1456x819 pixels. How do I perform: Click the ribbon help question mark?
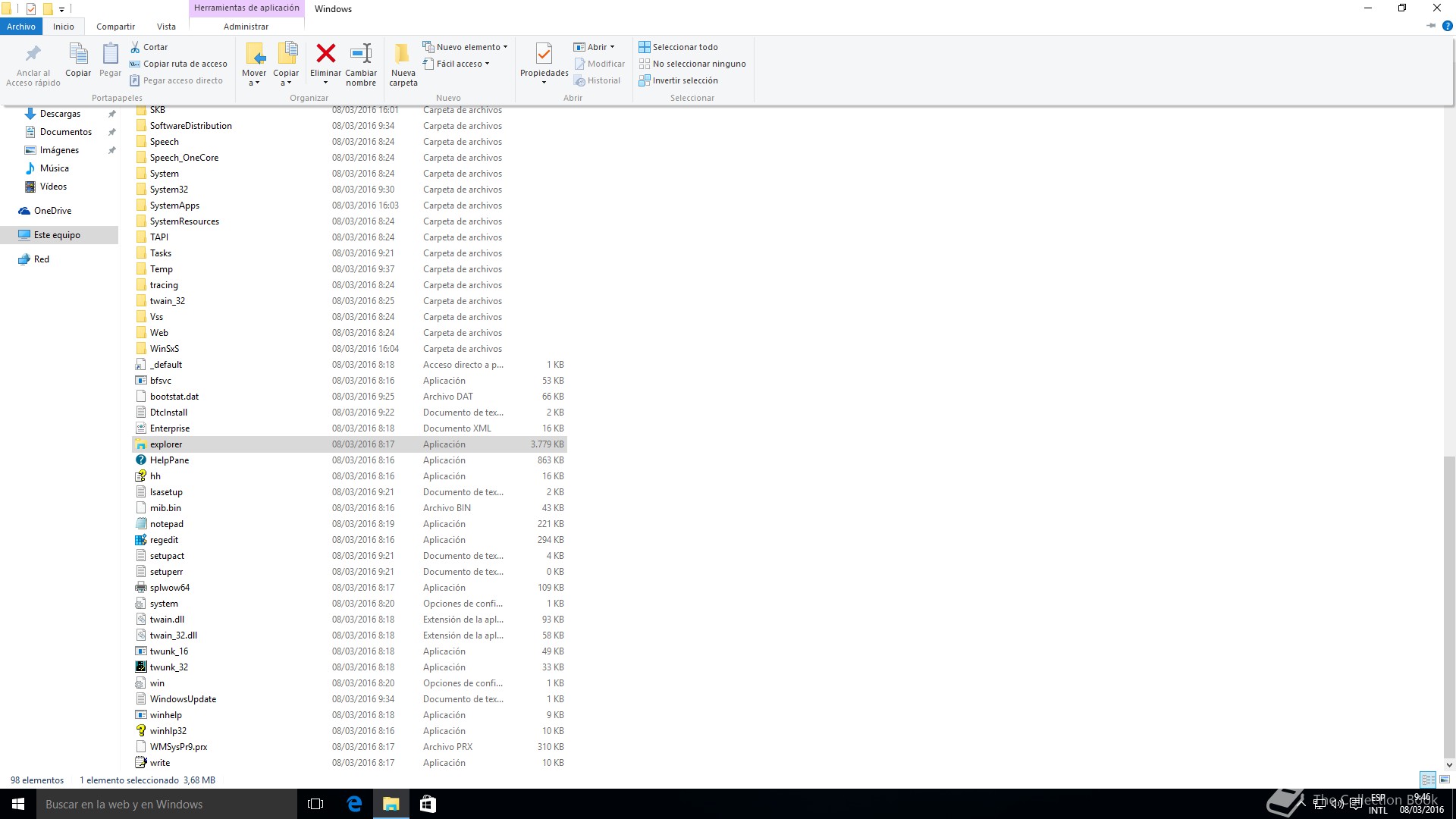[x=1447, y=26]
